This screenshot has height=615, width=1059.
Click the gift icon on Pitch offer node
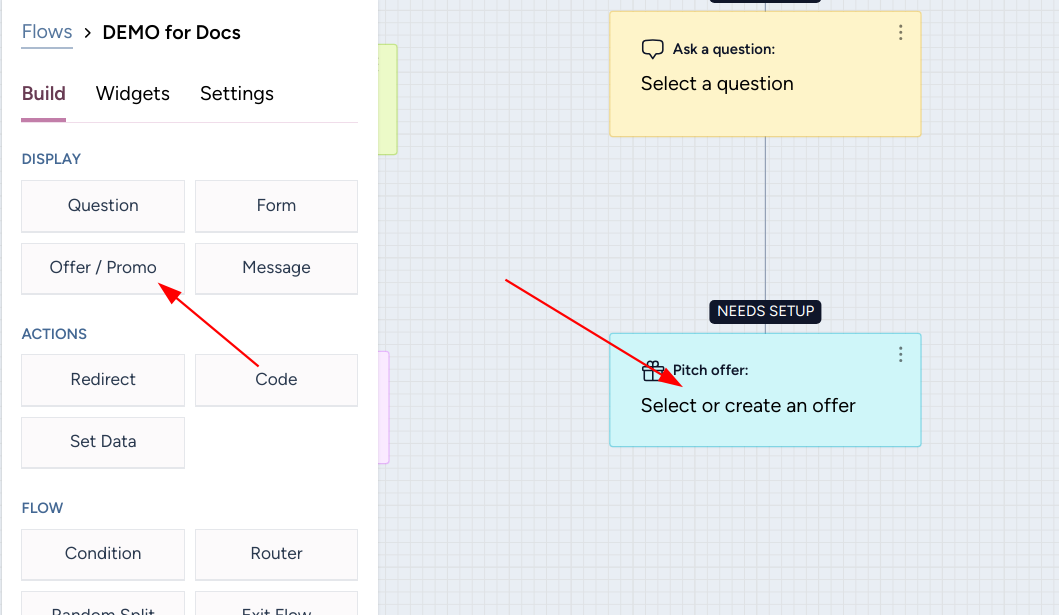pos(652,371)
